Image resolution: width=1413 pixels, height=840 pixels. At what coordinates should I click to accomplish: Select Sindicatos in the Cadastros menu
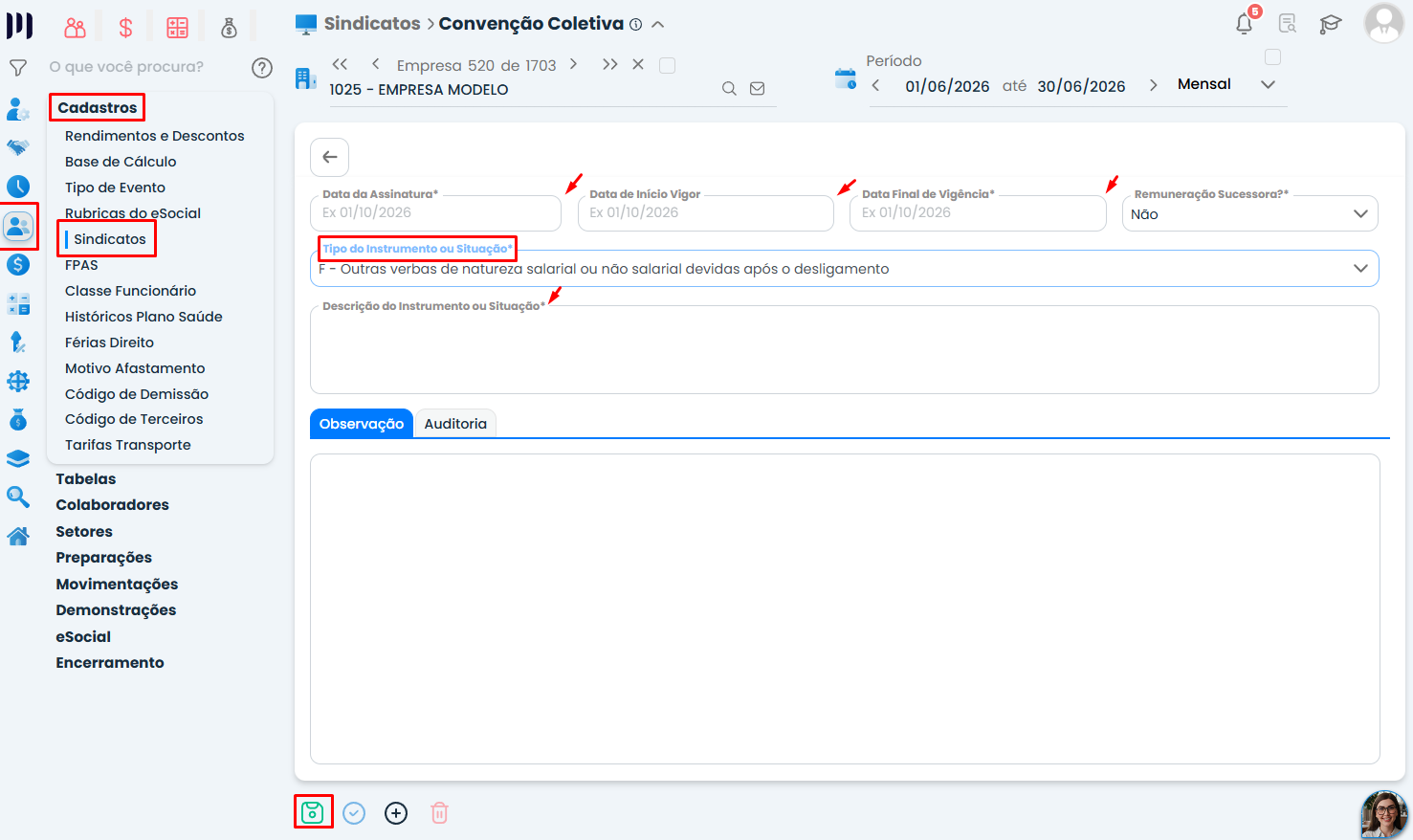[110, 239]
